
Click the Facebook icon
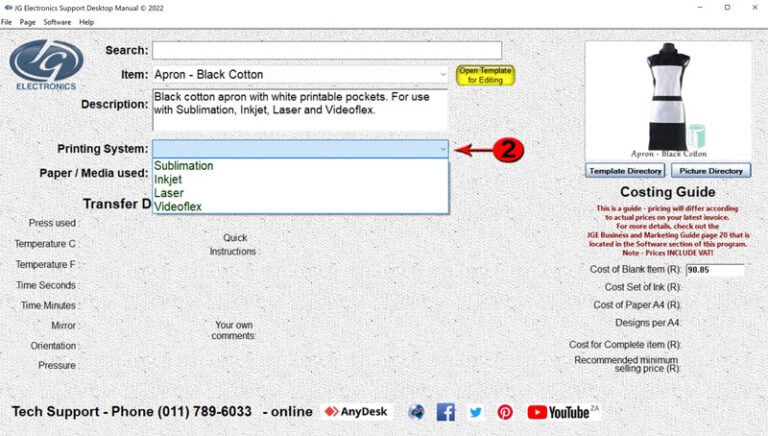click(446, 412)
